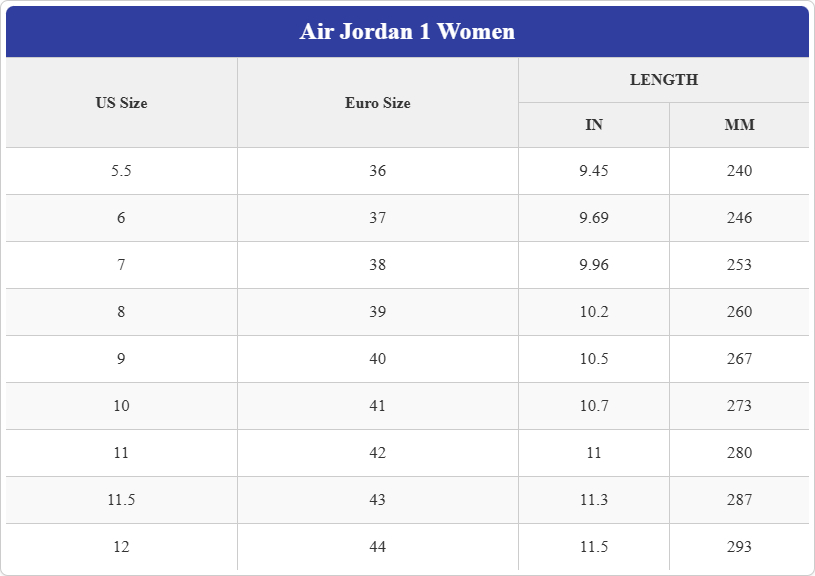Click the 11.3 inch length cell

[x=594, y=500]
